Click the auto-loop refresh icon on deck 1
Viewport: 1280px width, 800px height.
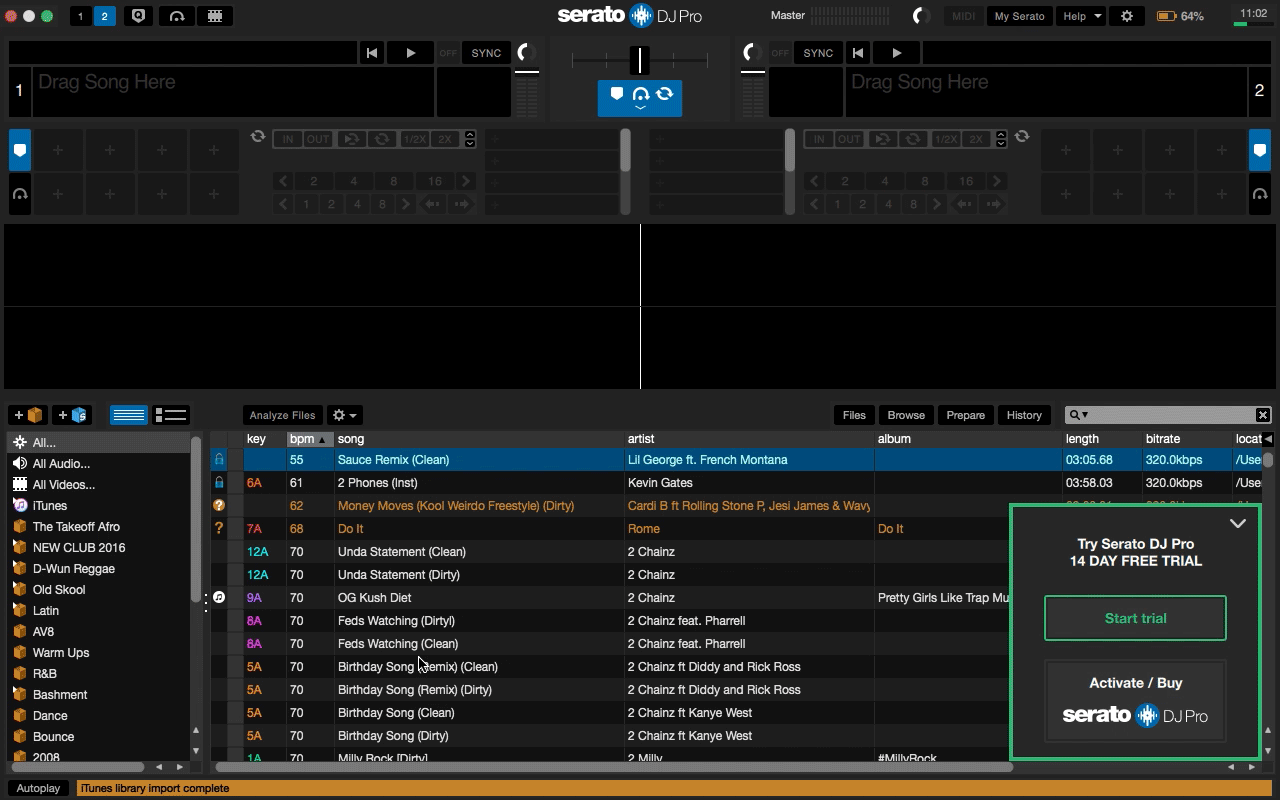(258, 138)
